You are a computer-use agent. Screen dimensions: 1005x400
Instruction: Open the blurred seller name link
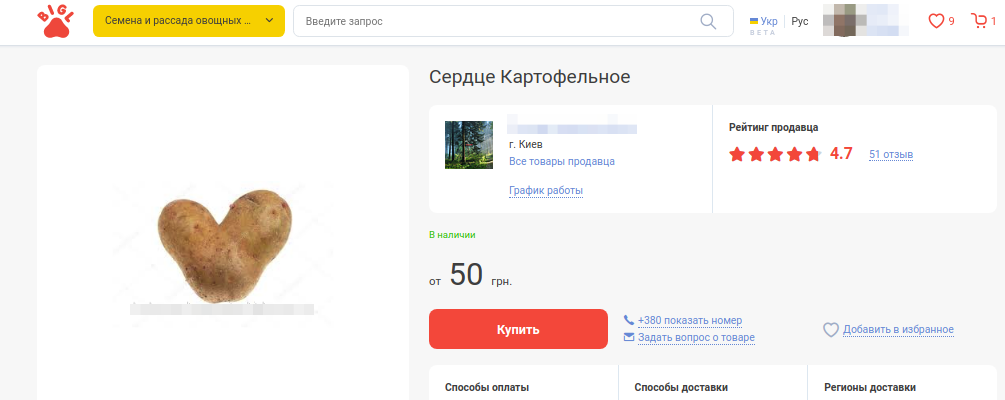pyautogui.click(x=572, y=124)
